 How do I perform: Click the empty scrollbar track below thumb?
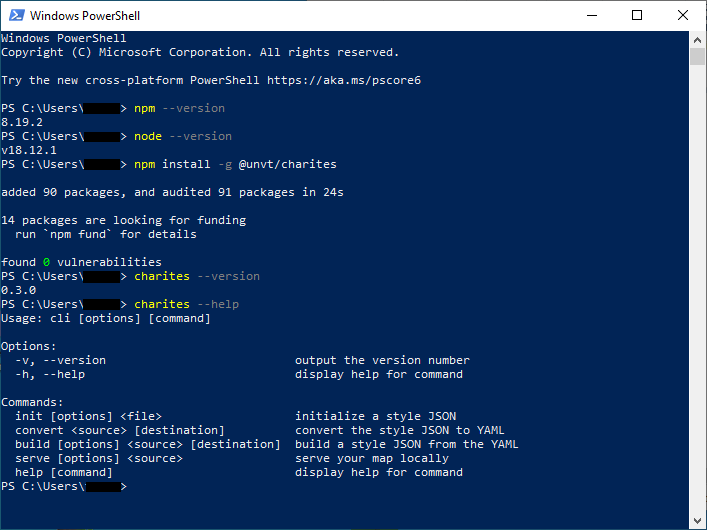698,300
